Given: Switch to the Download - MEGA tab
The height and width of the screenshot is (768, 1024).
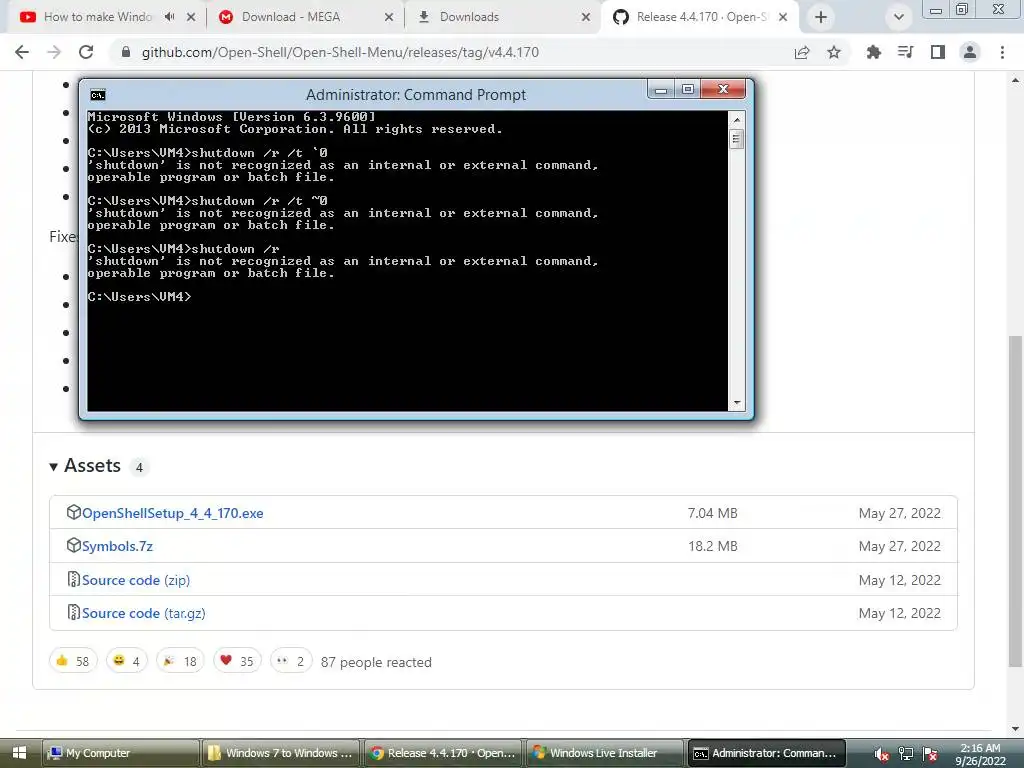Looking at the screenshot, I should pyautogui.click(x=291, y=17).
